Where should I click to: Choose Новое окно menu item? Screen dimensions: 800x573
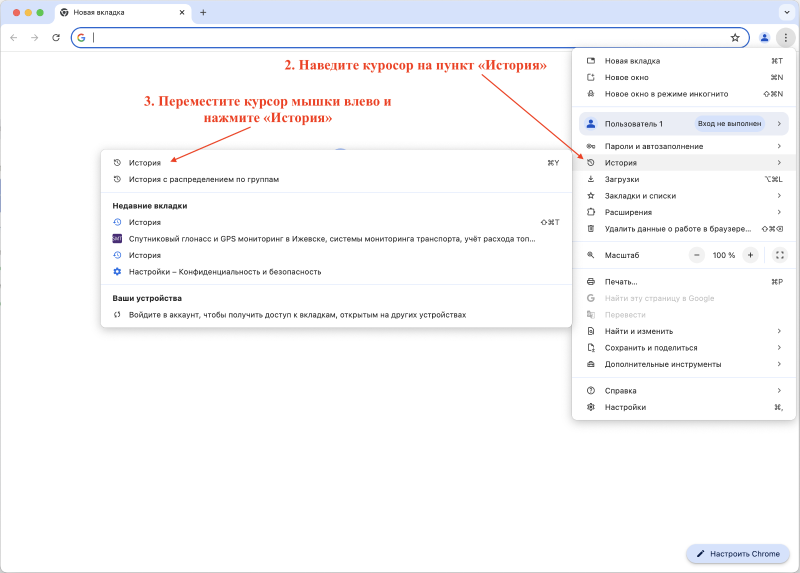coord(684,78)
